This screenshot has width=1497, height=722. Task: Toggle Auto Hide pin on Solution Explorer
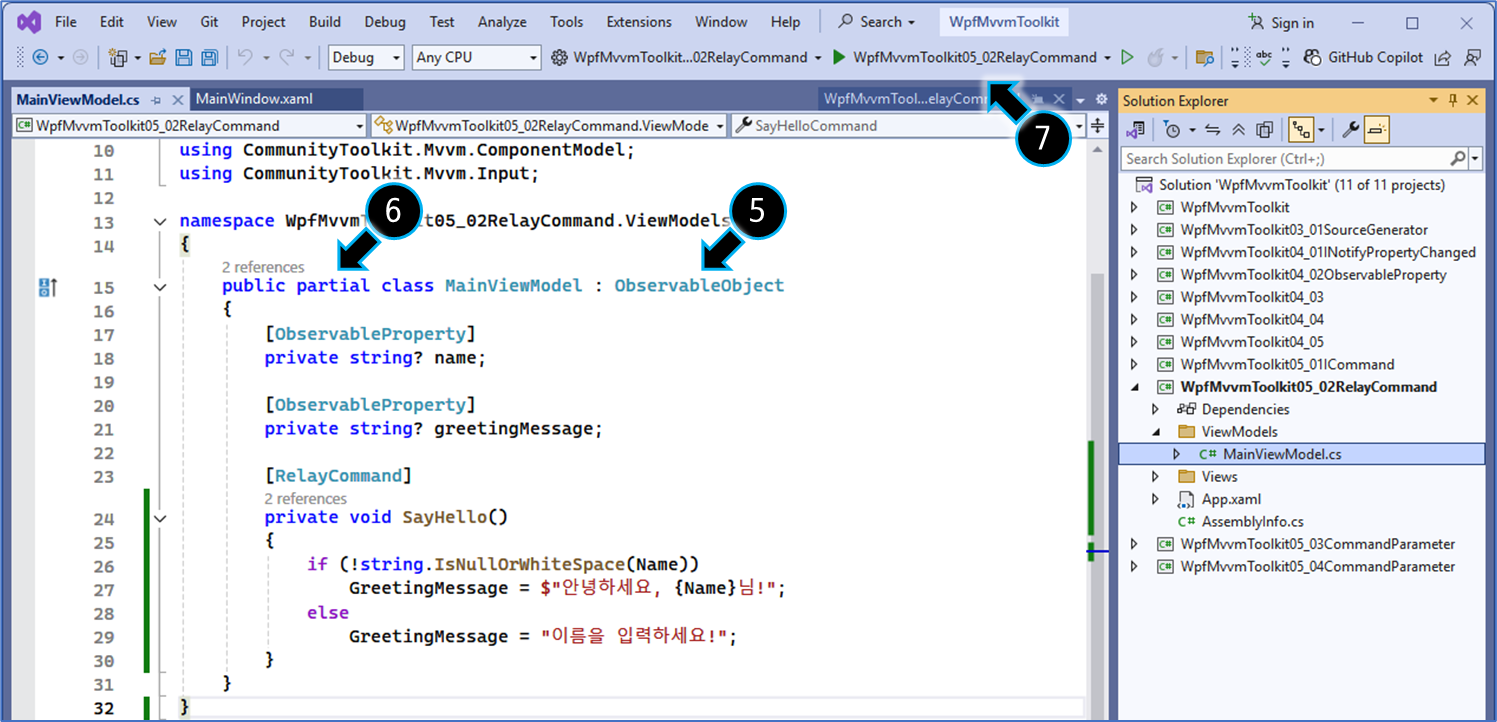(1453, 100)
